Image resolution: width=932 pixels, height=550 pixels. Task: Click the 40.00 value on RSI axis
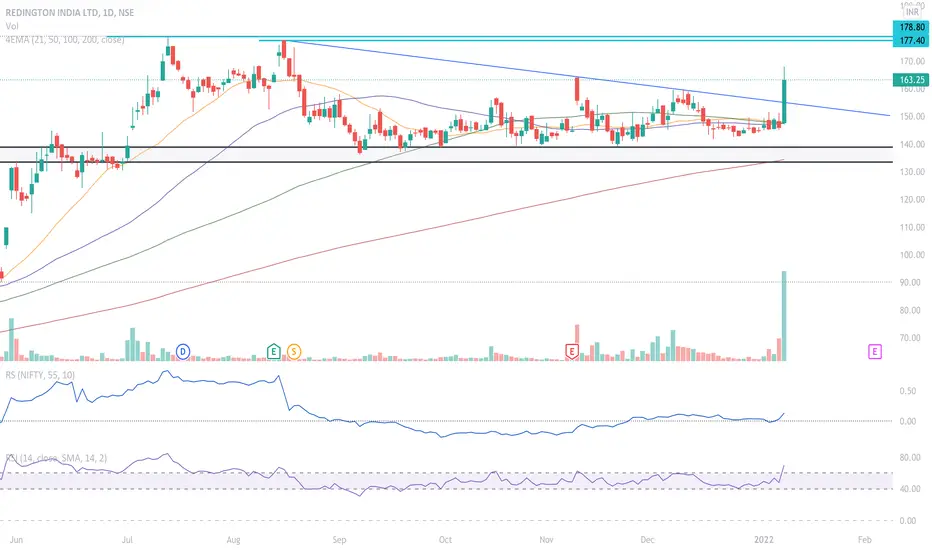tap(910, 489)
